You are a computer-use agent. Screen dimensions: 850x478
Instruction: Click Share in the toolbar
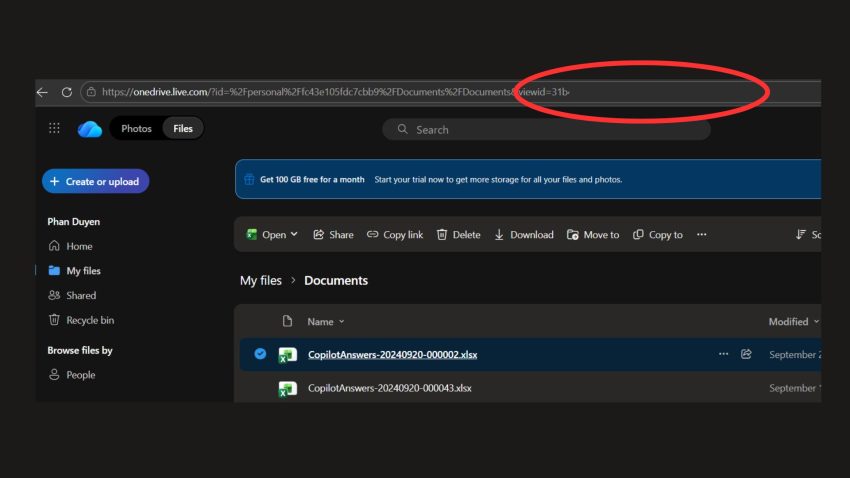pos(333,235)
